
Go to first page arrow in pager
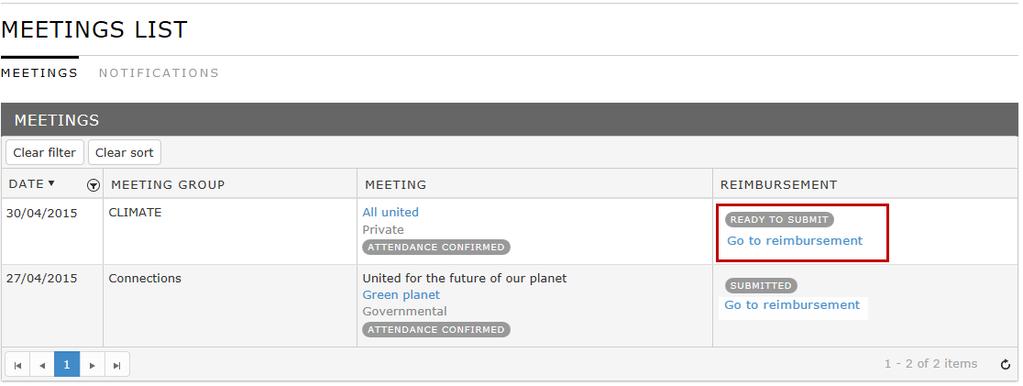coord(18,365)
